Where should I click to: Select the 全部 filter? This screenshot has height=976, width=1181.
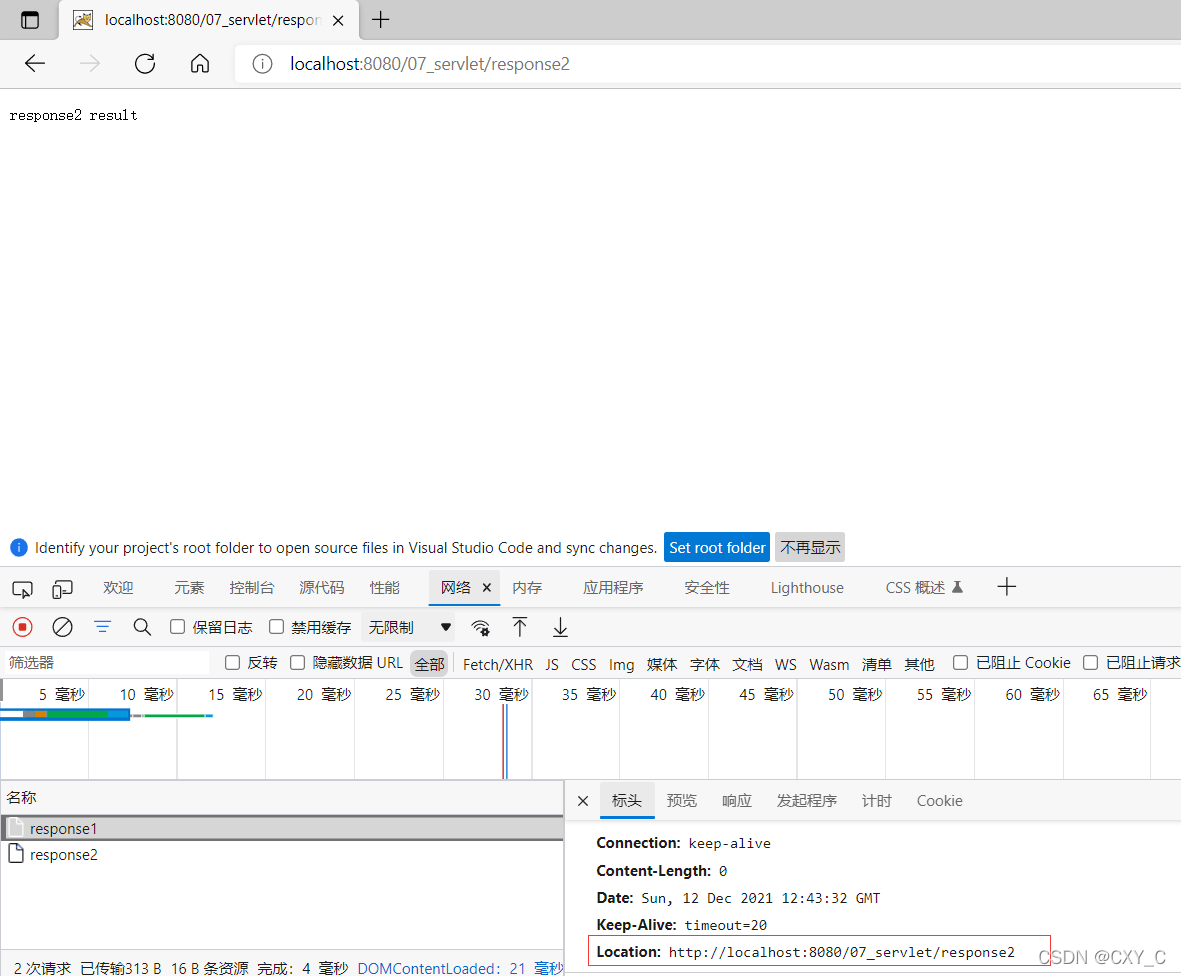429,664
